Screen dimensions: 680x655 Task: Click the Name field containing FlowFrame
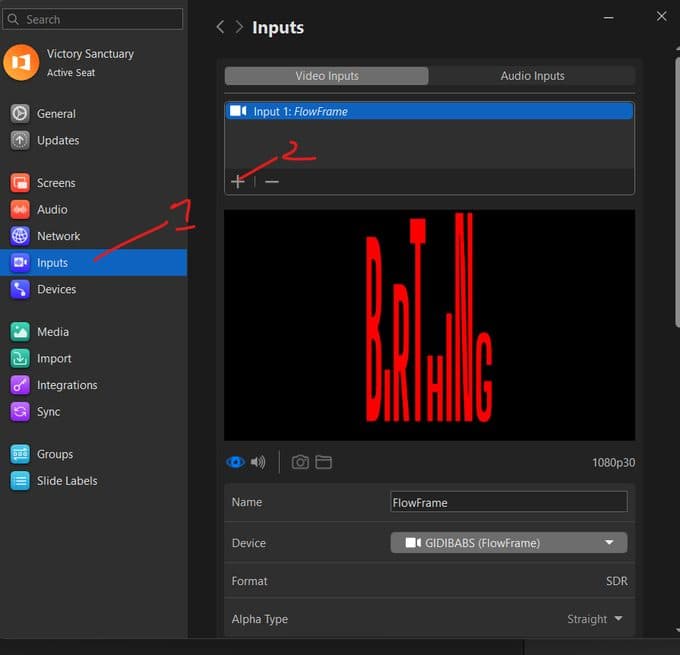pyautogui.click(x=509, y=502)
